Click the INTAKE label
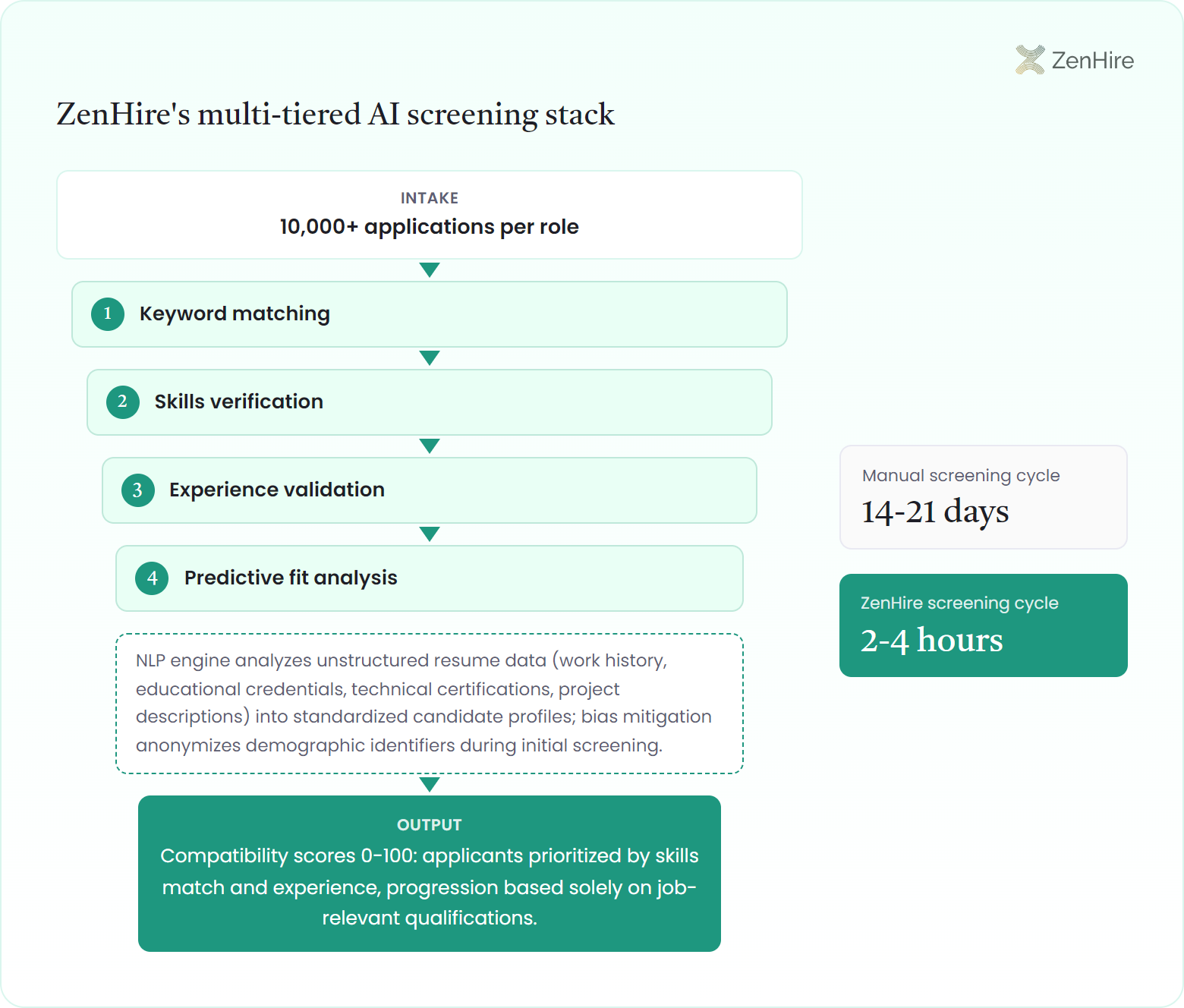Viewport: 1184px width, 1008px height. tap(430, 198)
